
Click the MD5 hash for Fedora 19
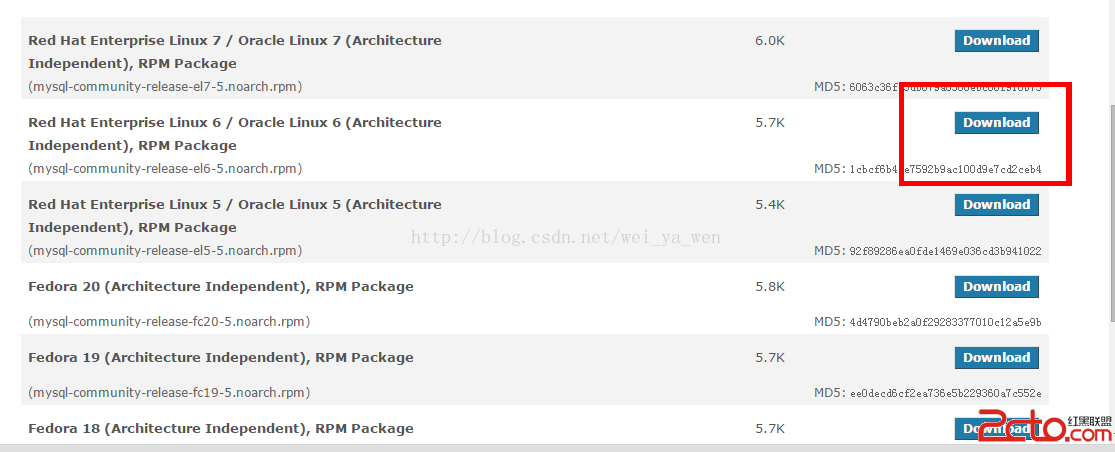pos(946,394)
